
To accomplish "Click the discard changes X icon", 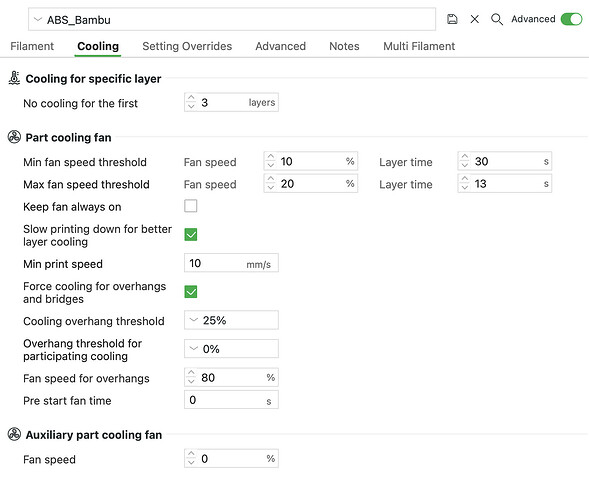I will coord(475,19).
